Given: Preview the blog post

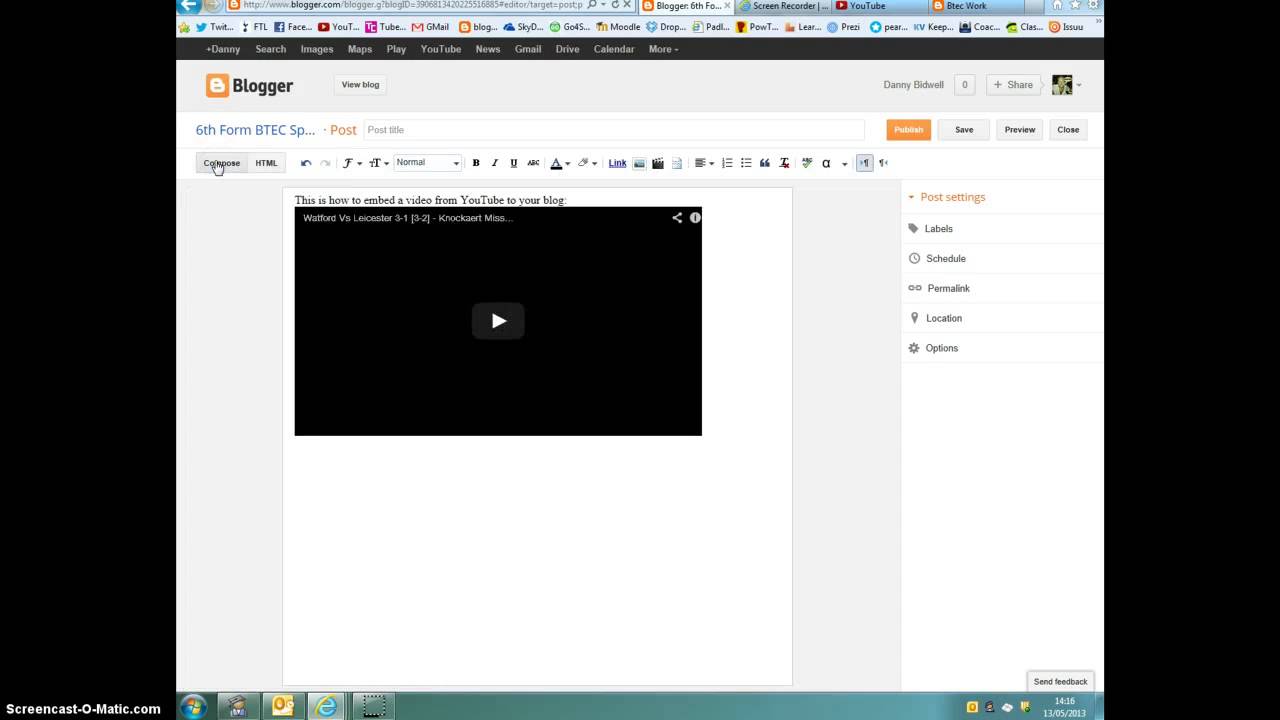Looking at the screenshot, I should pyautogui.click(x=1020, y=130).
